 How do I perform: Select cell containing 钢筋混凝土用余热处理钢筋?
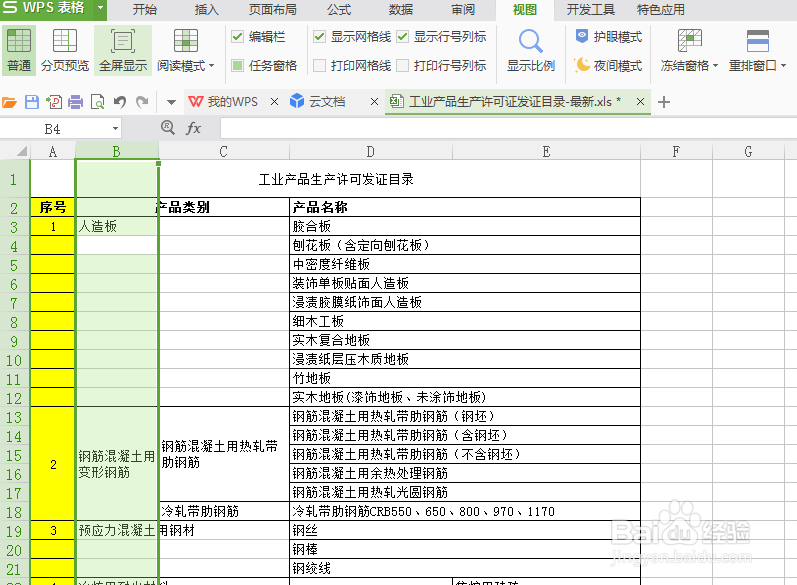coord(465,473)
